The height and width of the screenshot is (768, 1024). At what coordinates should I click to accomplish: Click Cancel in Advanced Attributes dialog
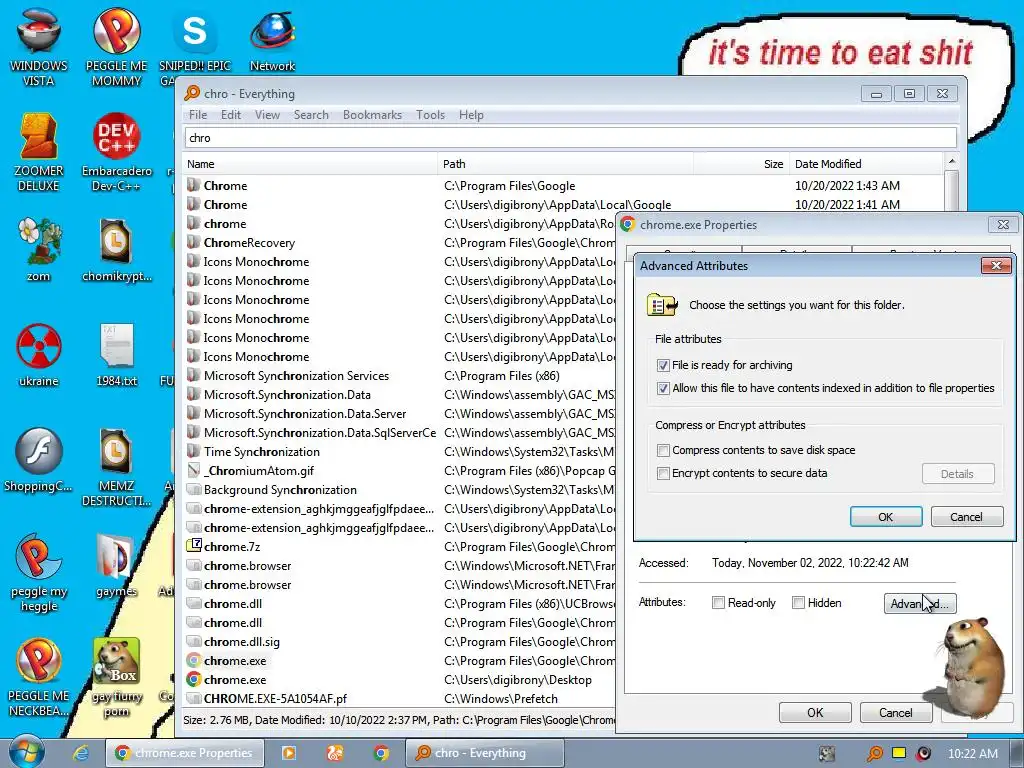tap(966, 517)
